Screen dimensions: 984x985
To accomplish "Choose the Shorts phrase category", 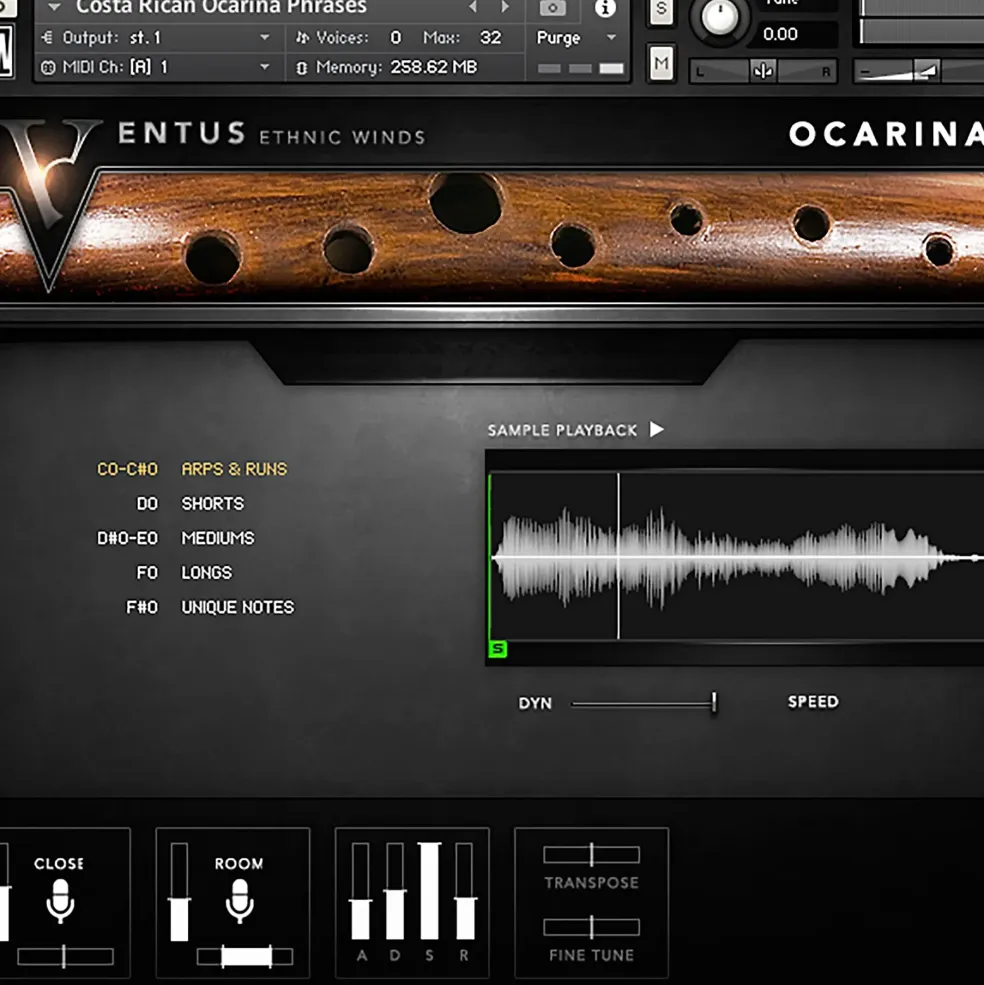I will tap(212, 504).
